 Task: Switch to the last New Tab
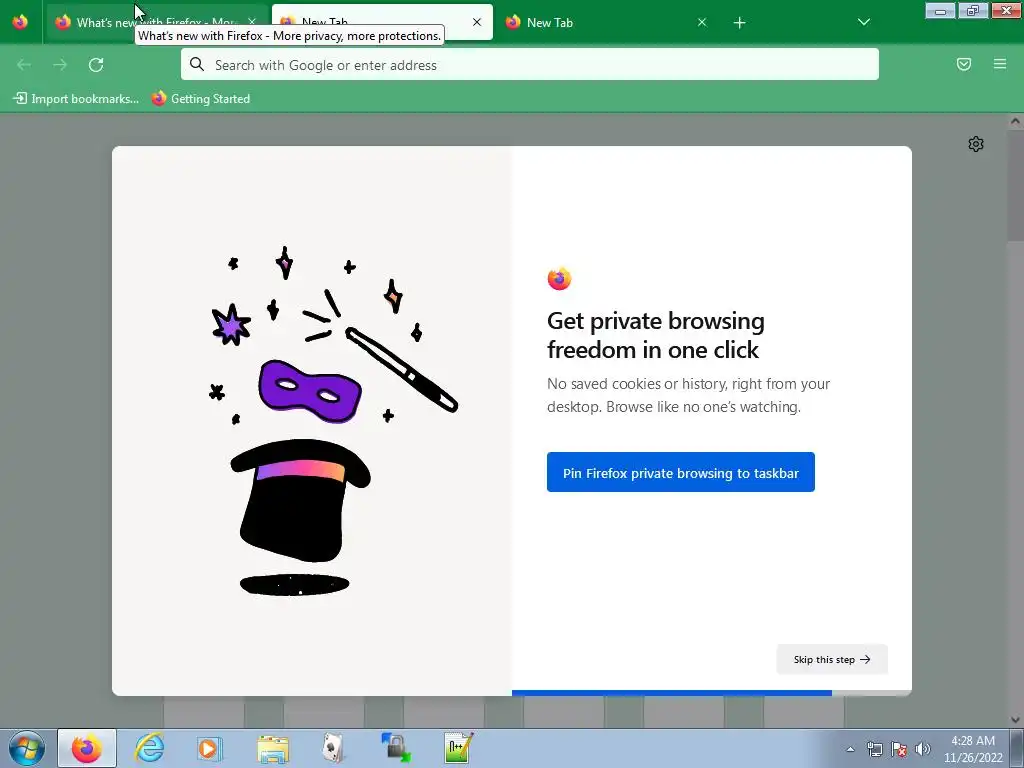tap(607, 22)
